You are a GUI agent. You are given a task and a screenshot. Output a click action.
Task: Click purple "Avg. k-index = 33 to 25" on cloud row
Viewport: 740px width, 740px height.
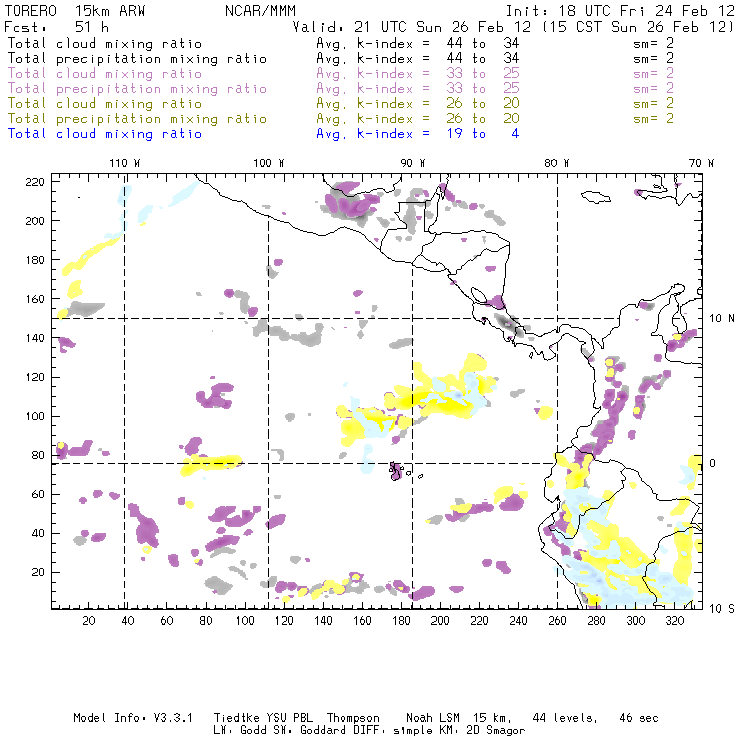tap(418, 74)
